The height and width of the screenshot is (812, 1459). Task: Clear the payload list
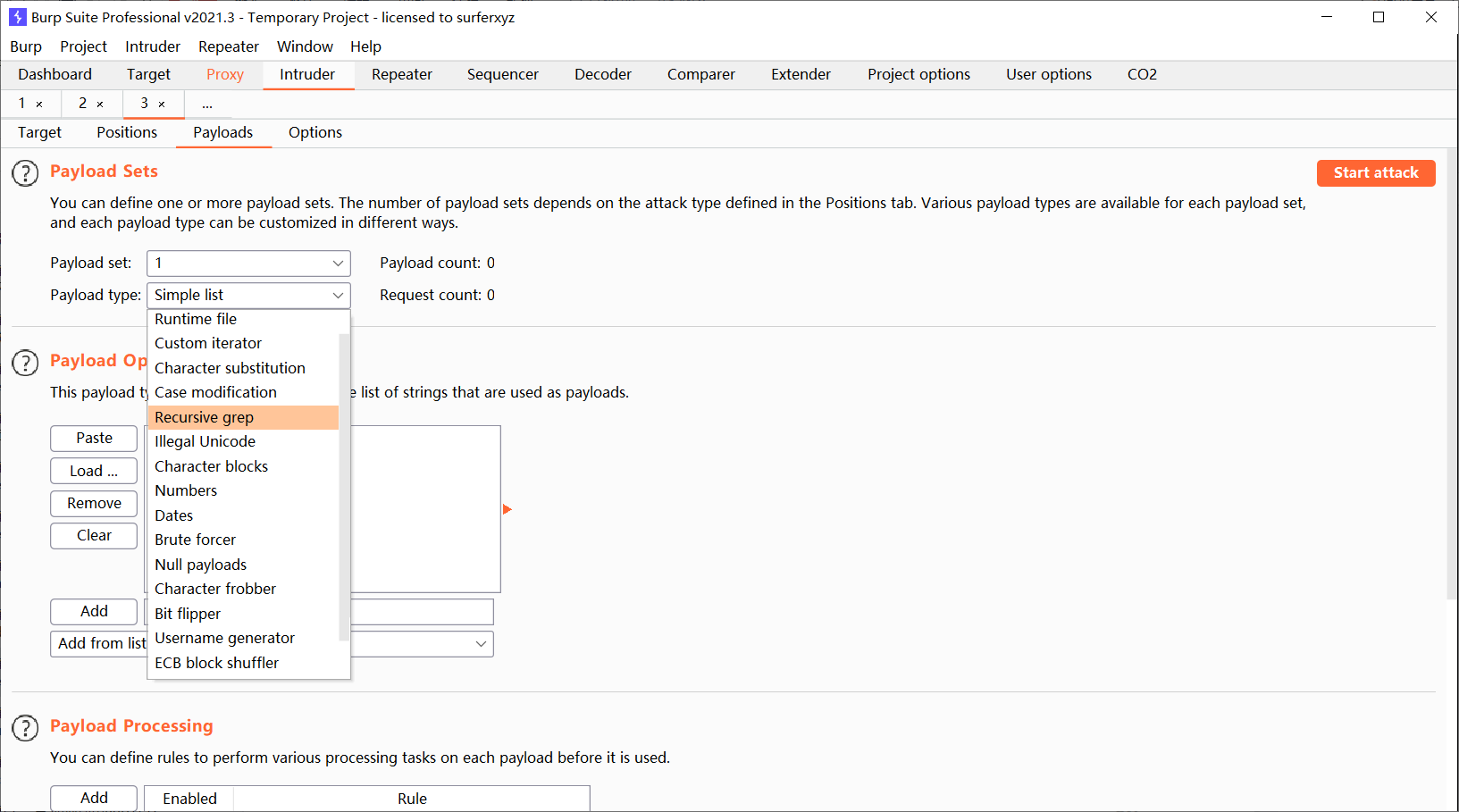click(x=94, y=536)
